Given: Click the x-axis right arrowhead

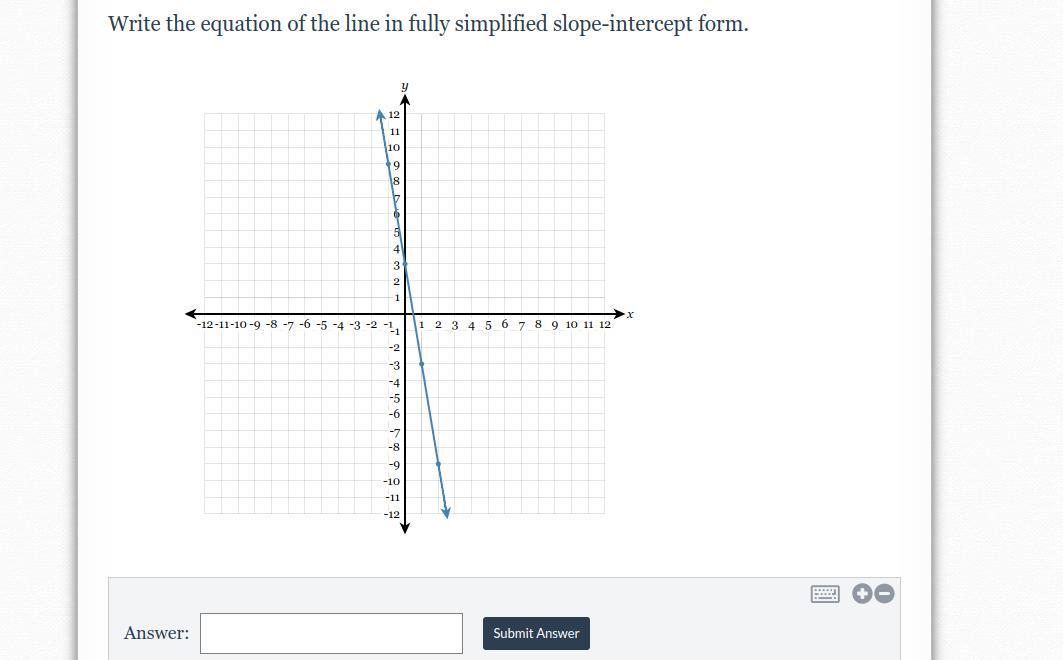Looking at the screenshot, I should 620,314.
